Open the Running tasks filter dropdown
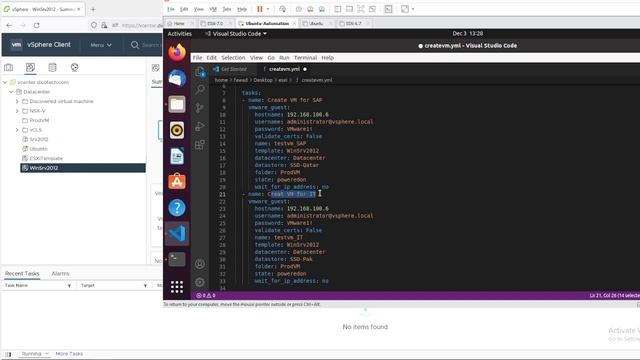Screen dimensions: 640x360 click(x=36, y=354)
